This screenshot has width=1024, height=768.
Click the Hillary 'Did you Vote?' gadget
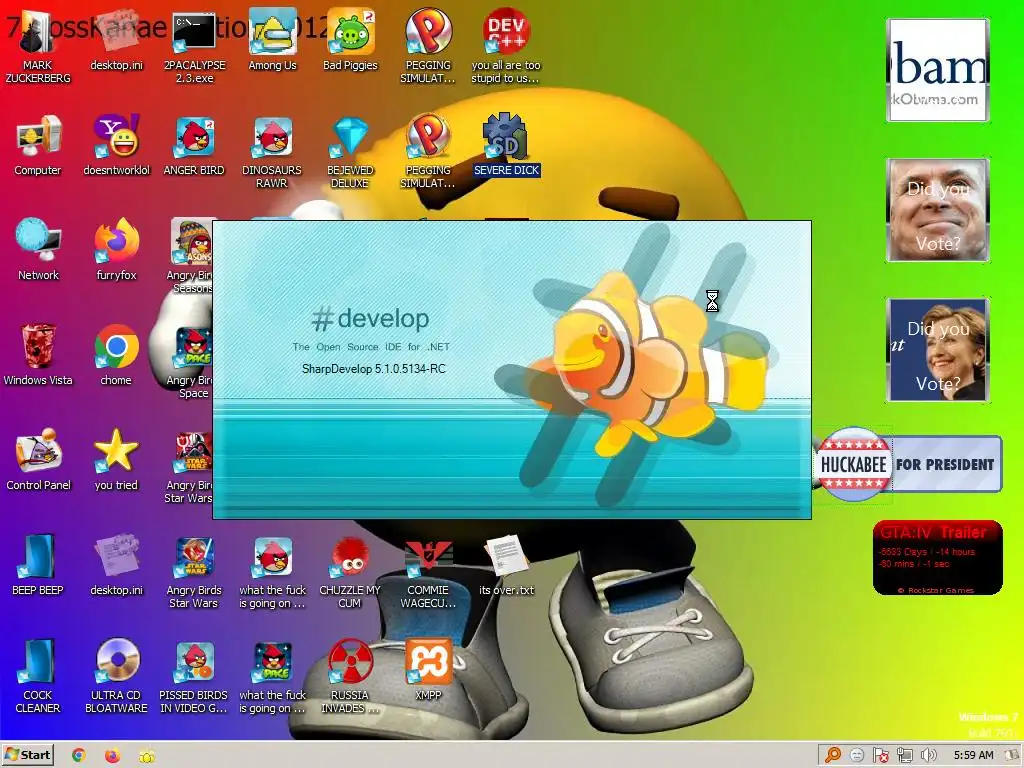(x=938, y=349)
